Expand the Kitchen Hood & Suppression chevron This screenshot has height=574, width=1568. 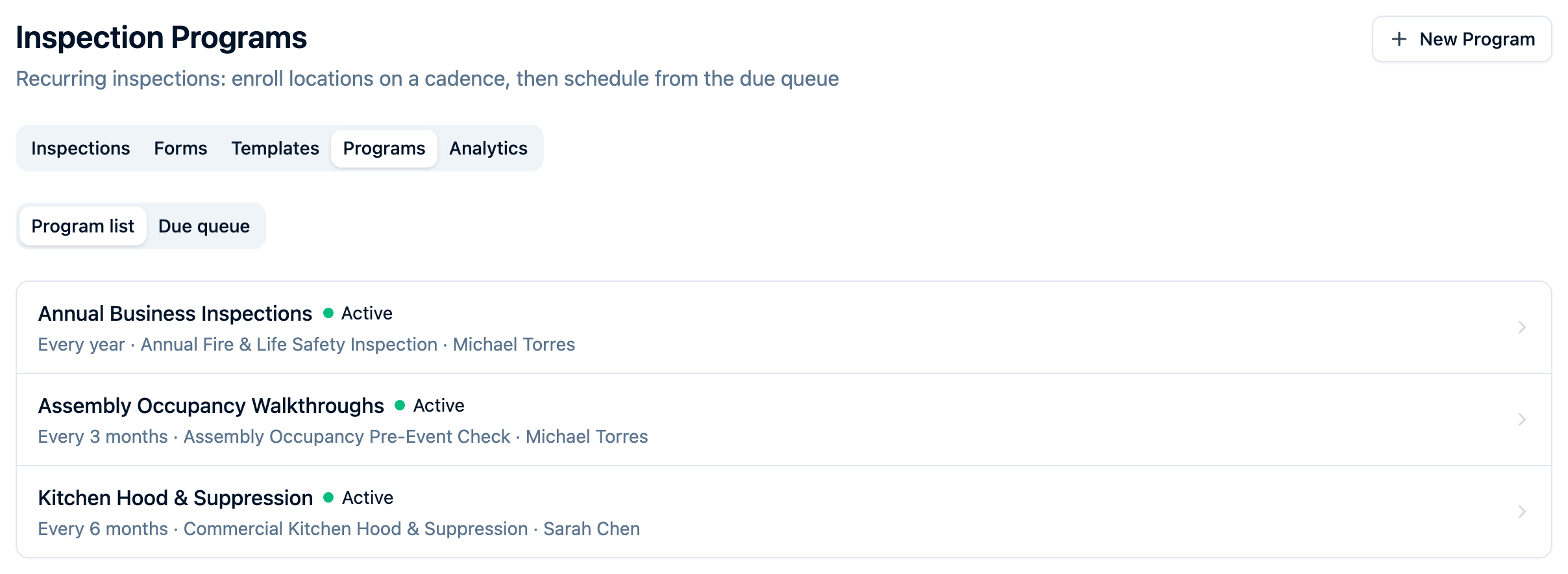[1521, 512]
